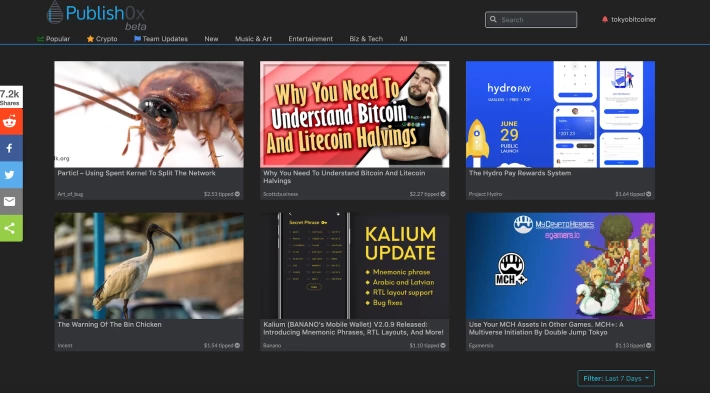Open the Filter: Last 7 Days dropdown
Screen dimensions: 710x393
[616, 378]
